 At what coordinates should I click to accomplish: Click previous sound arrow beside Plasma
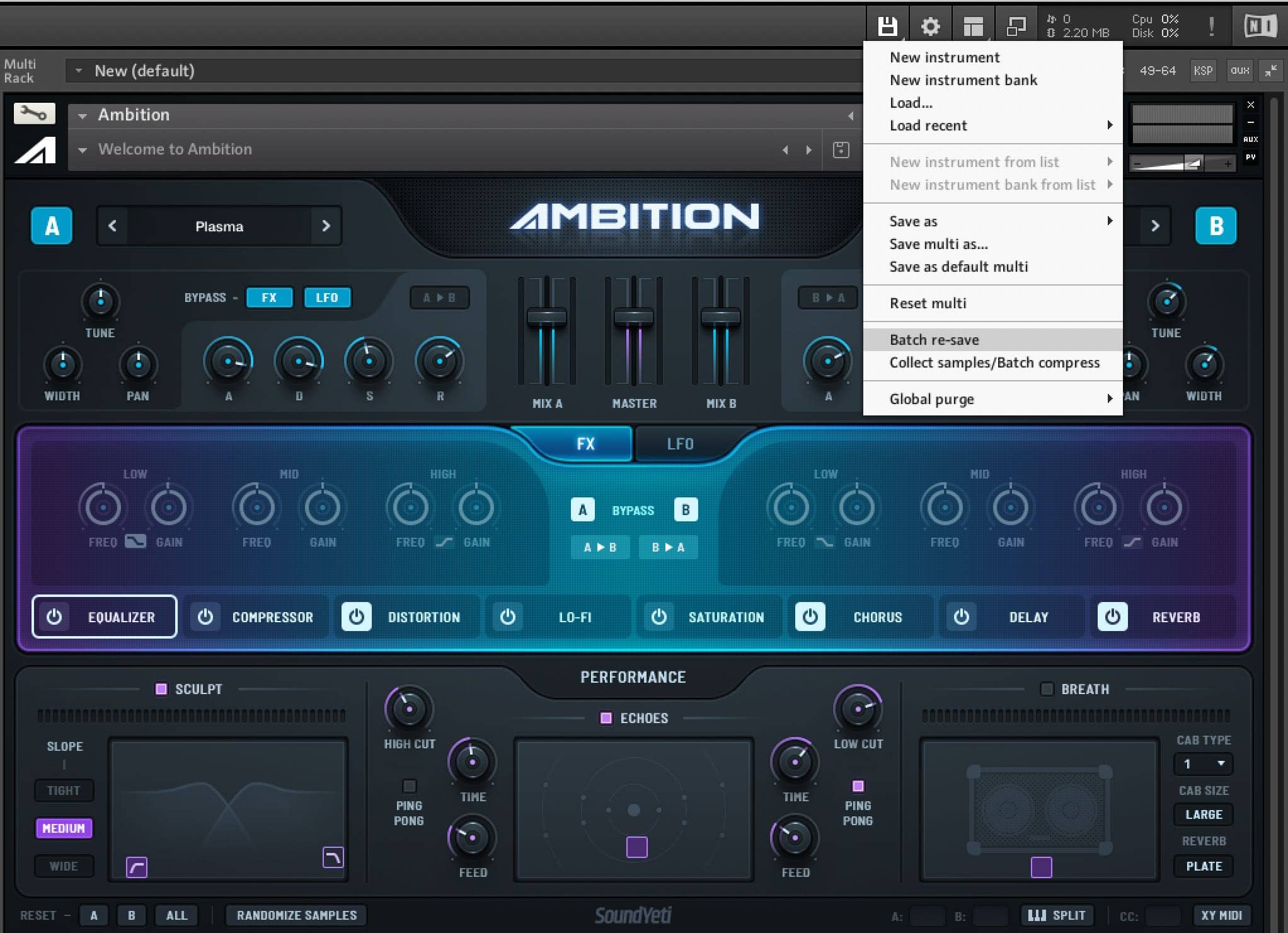[112, 226]
